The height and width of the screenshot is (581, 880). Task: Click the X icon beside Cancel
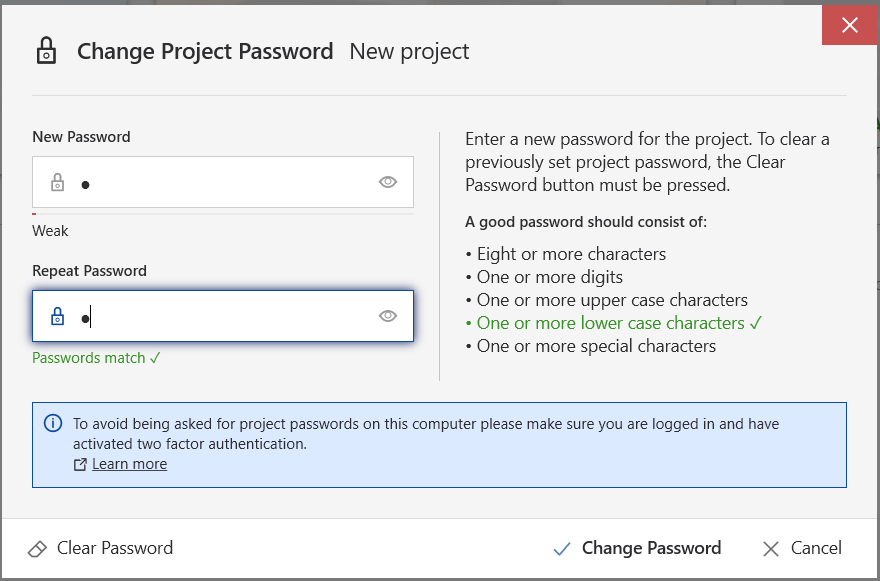(771, 548)
